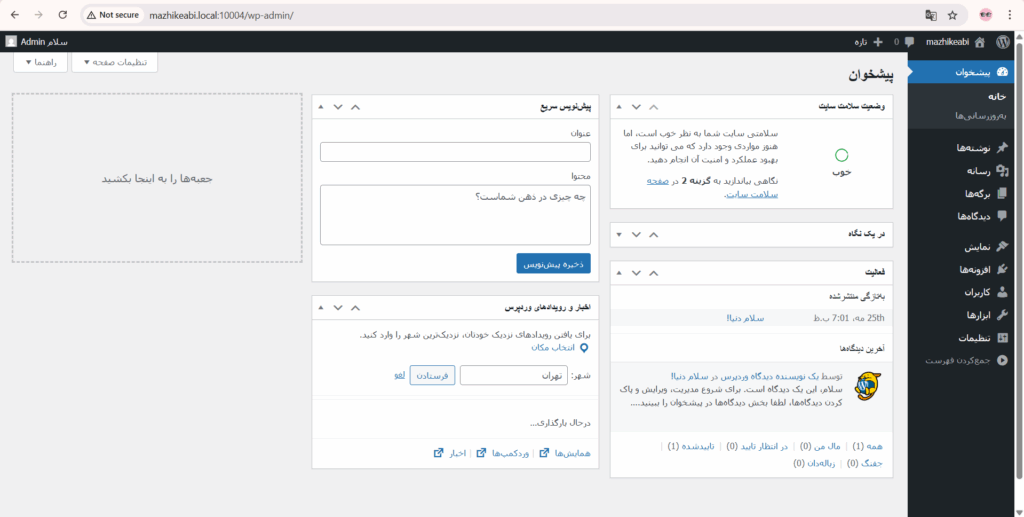The height and width of the screenshot is (517, 1024).
Task: Click the home icon beside mazhikeabi
Action: click(979, 42)
